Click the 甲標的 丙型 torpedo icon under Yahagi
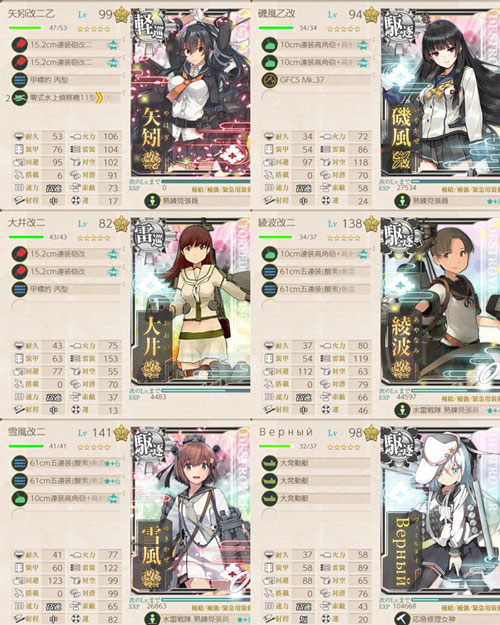This screenshot has width=500, height=625. tap(19, 80)
